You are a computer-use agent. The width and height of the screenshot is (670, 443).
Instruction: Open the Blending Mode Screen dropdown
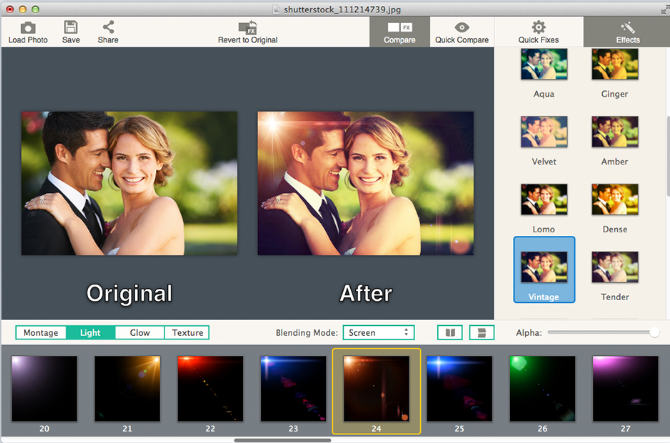[x=379, y=333]
